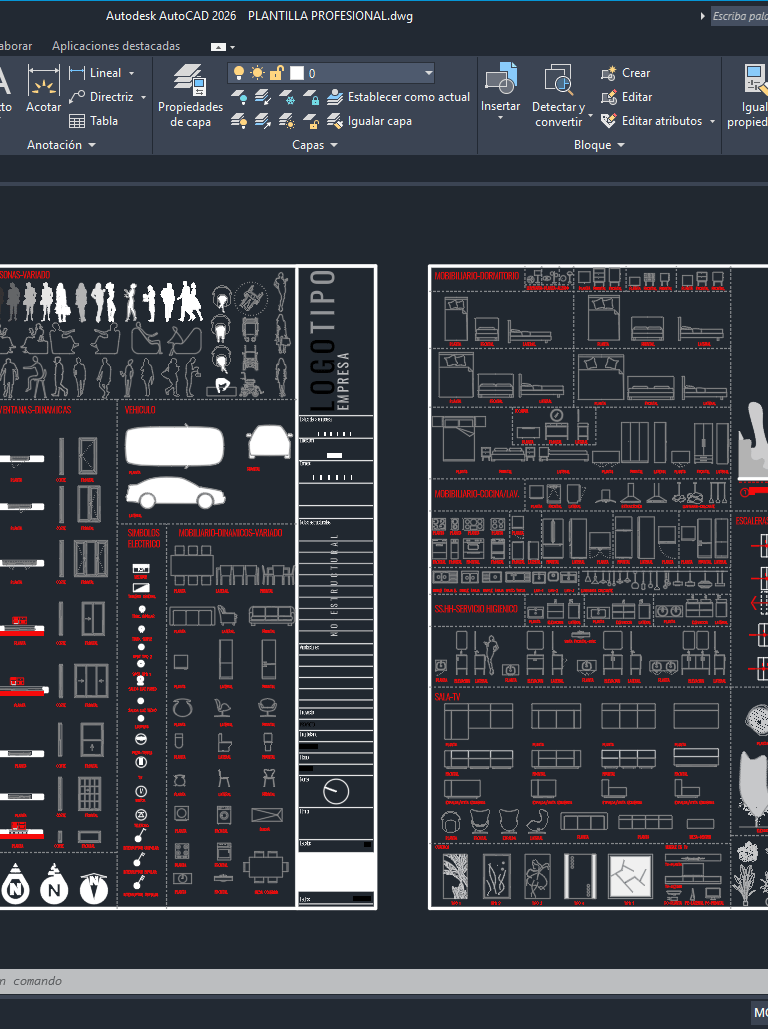Expand the Directriz dropdown arrow

[x=143, y=97]
